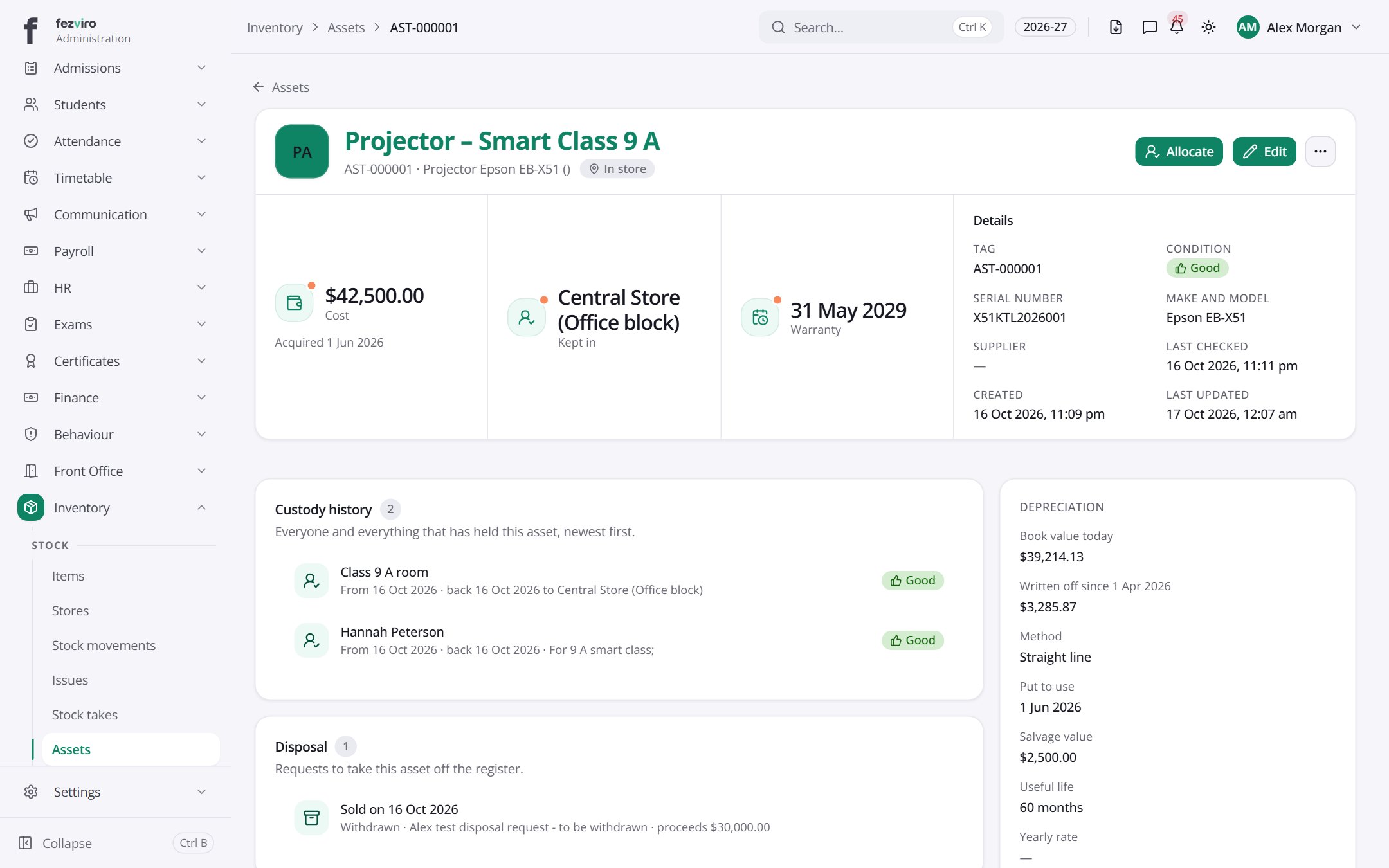Viewport: 1389px width, 868px height.
Task: Expand the Students menu
Action: (116, 104)
